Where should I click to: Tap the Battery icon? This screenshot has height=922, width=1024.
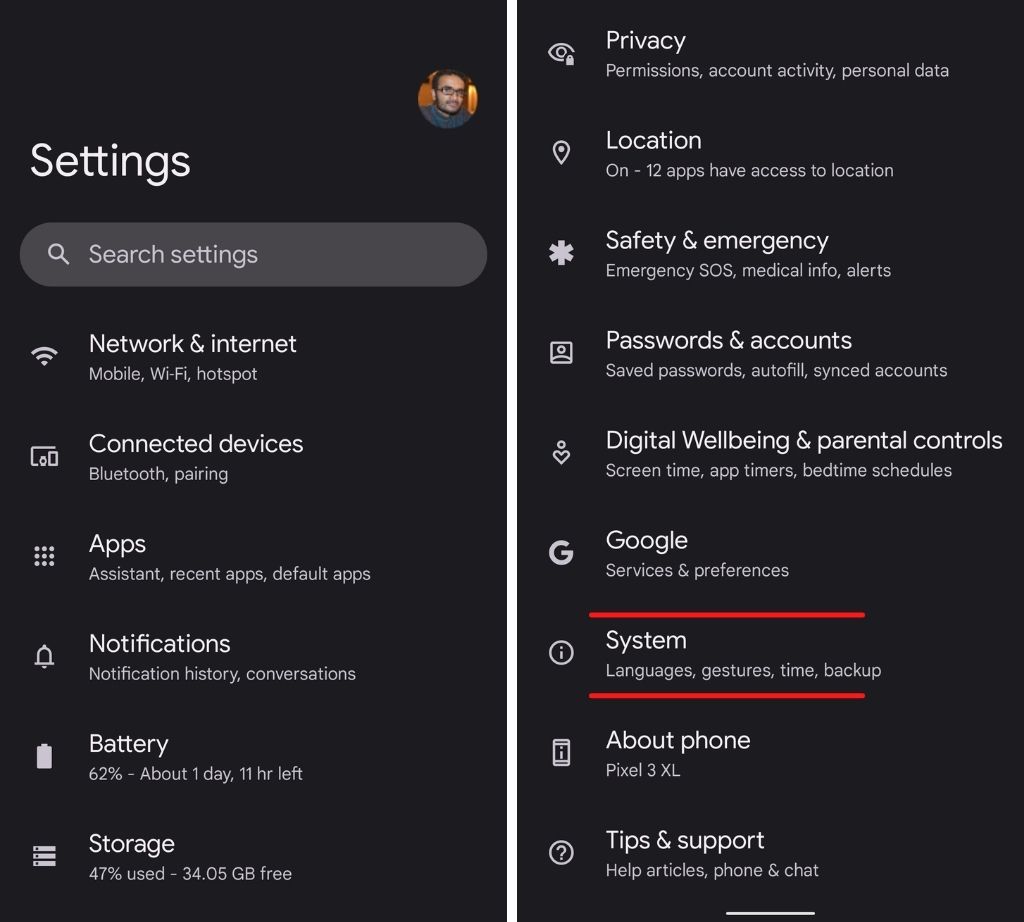pos(44,757)
